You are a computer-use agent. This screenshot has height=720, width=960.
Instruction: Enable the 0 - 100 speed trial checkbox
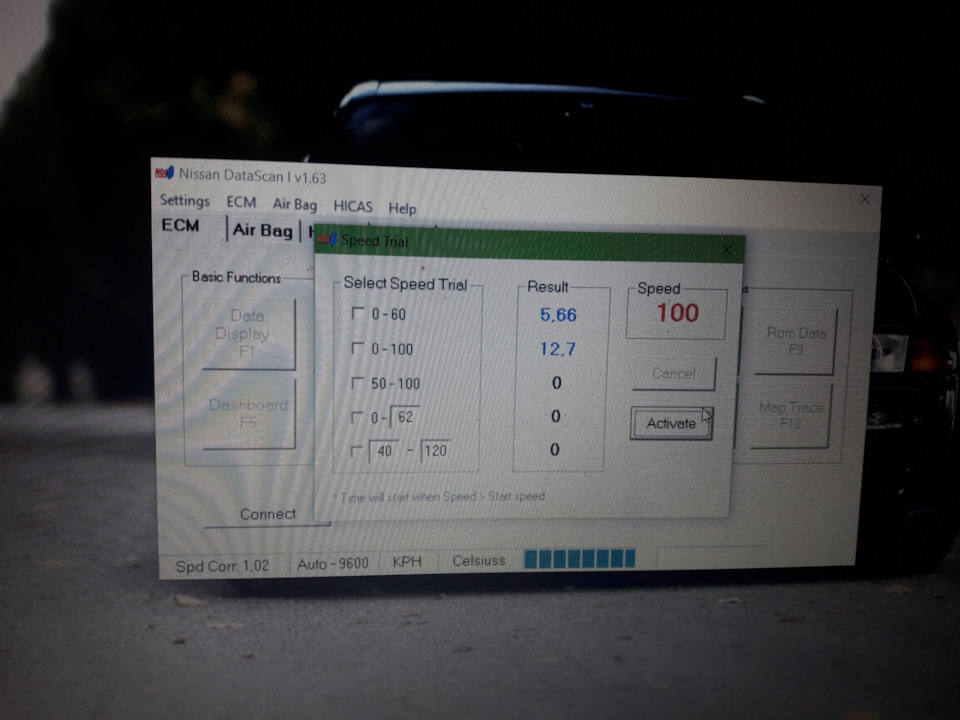click(358, 348)
